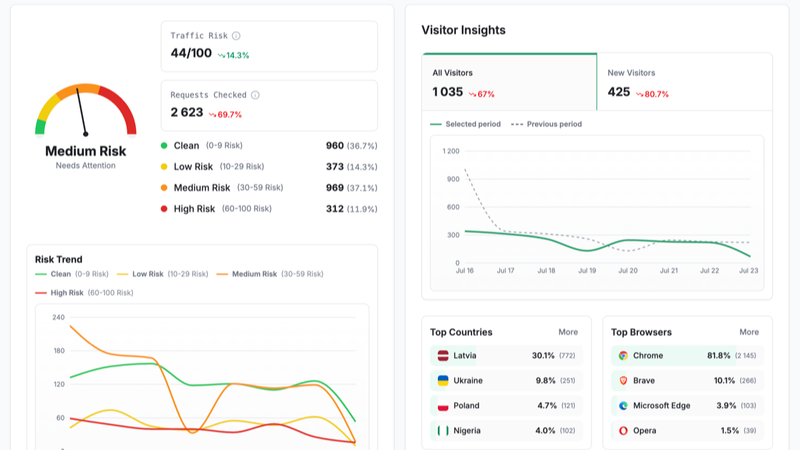
Task: Click the Nigeria country row
Action: pyautogui.click(x=506, y=431)
